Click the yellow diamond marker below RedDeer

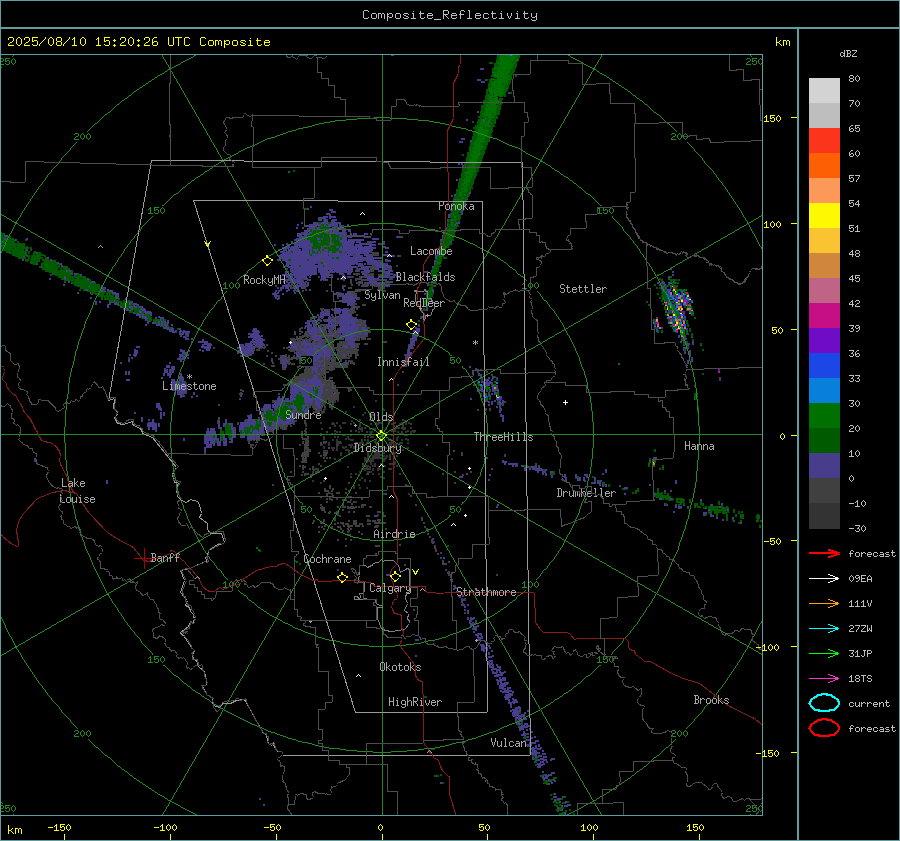[411, 325]
